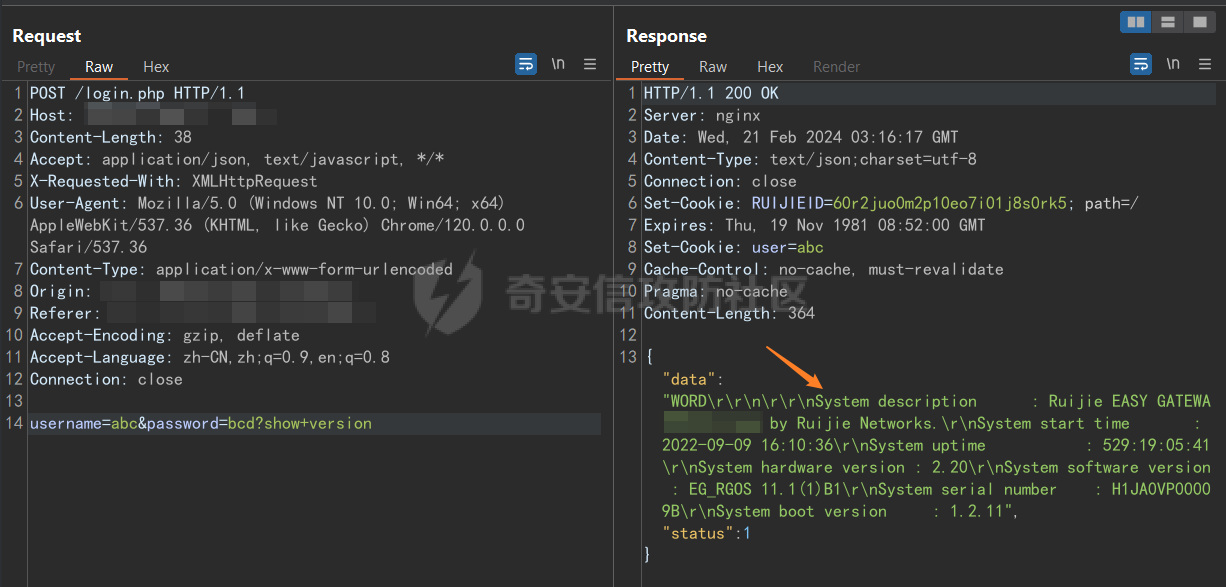Click the Date response header line
1226x587 pixels.
(x=801, y=137)
